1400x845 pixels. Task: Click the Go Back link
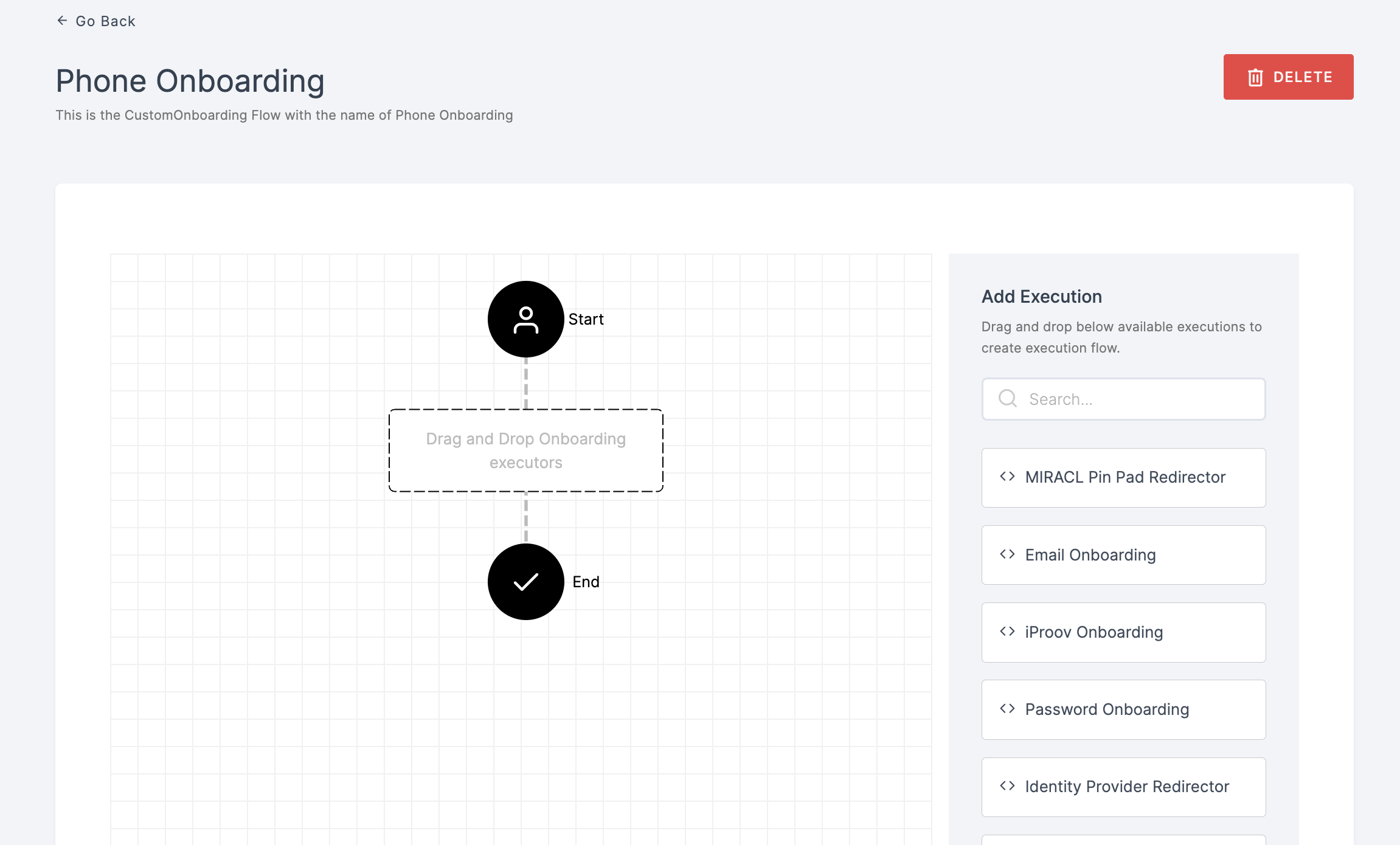click(96, 21)
